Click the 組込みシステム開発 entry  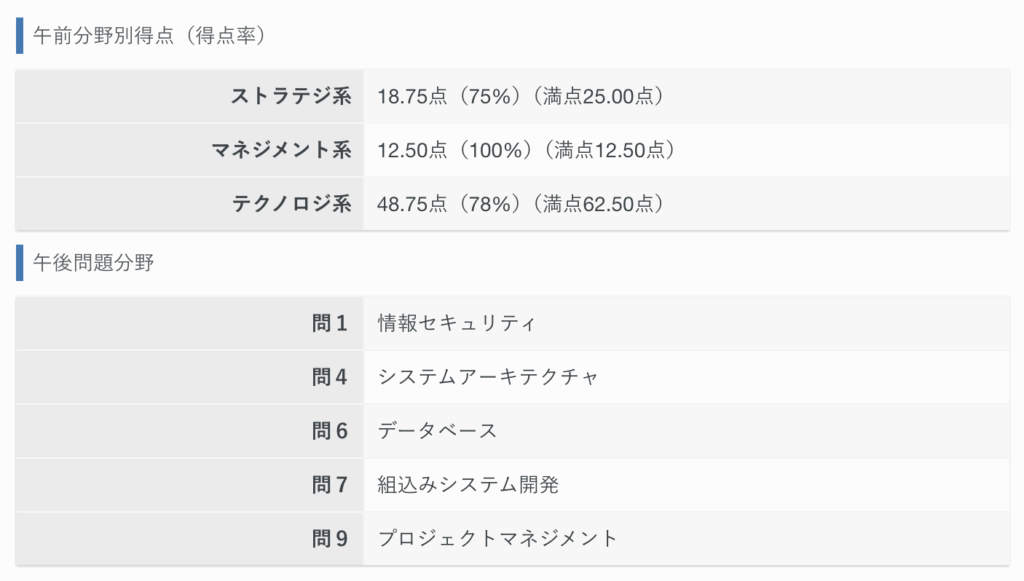click(x=468, y=484)
